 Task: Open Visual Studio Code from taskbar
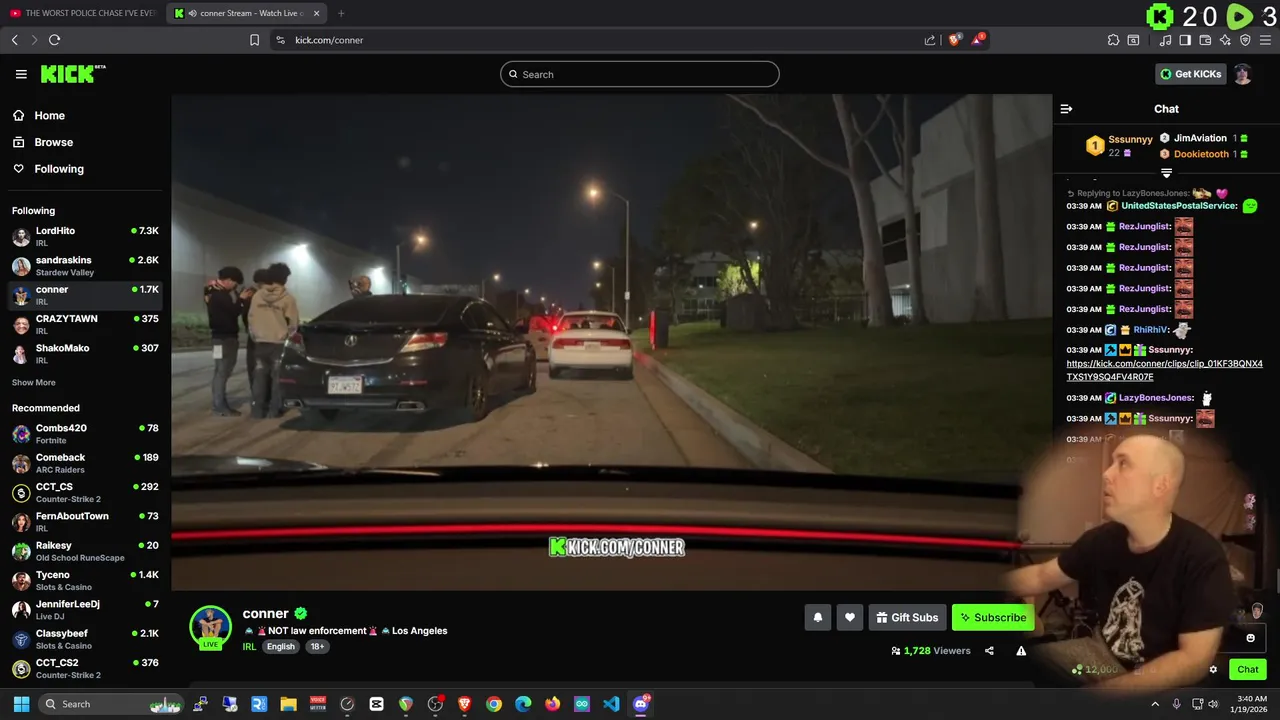pos(611,704)
